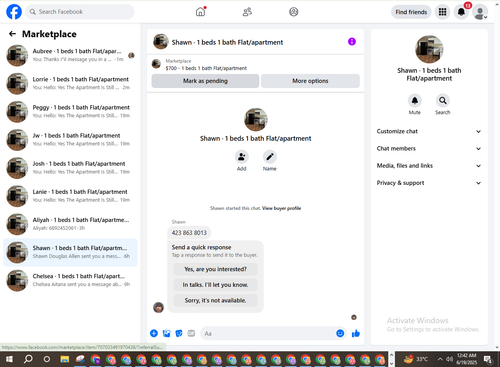Viewport: 500px width, 367px height.
Task: Click the back arrow beside Marketplace
Action: [12, 34]
